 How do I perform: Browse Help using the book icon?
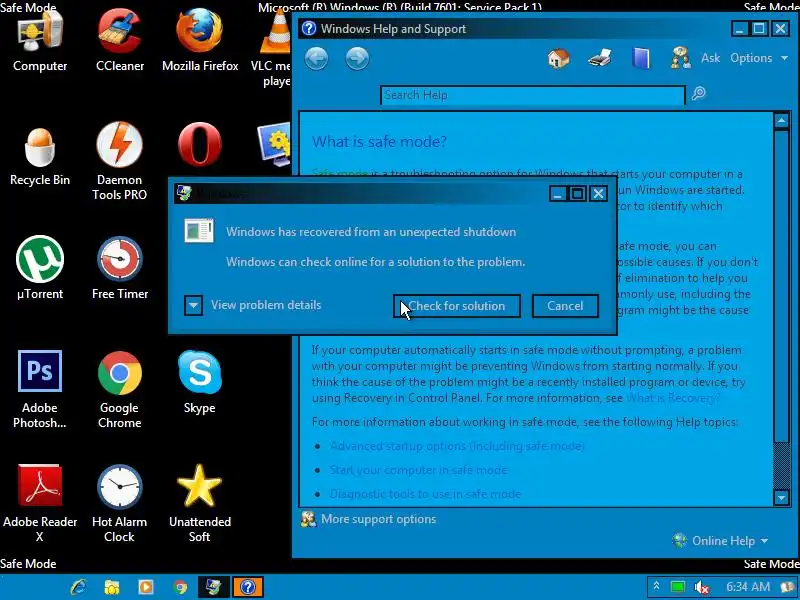pos(641,58)
